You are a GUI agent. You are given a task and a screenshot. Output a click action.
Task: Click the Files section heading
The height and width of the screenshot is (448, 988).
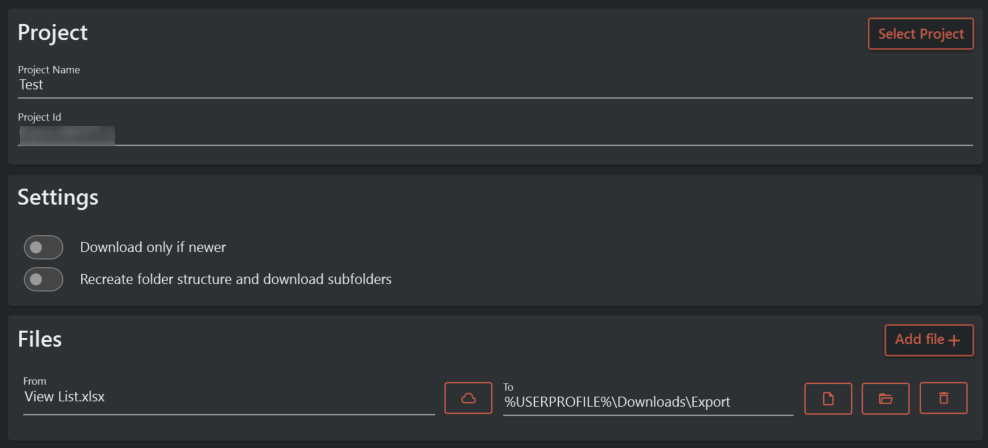coord(40,339)
